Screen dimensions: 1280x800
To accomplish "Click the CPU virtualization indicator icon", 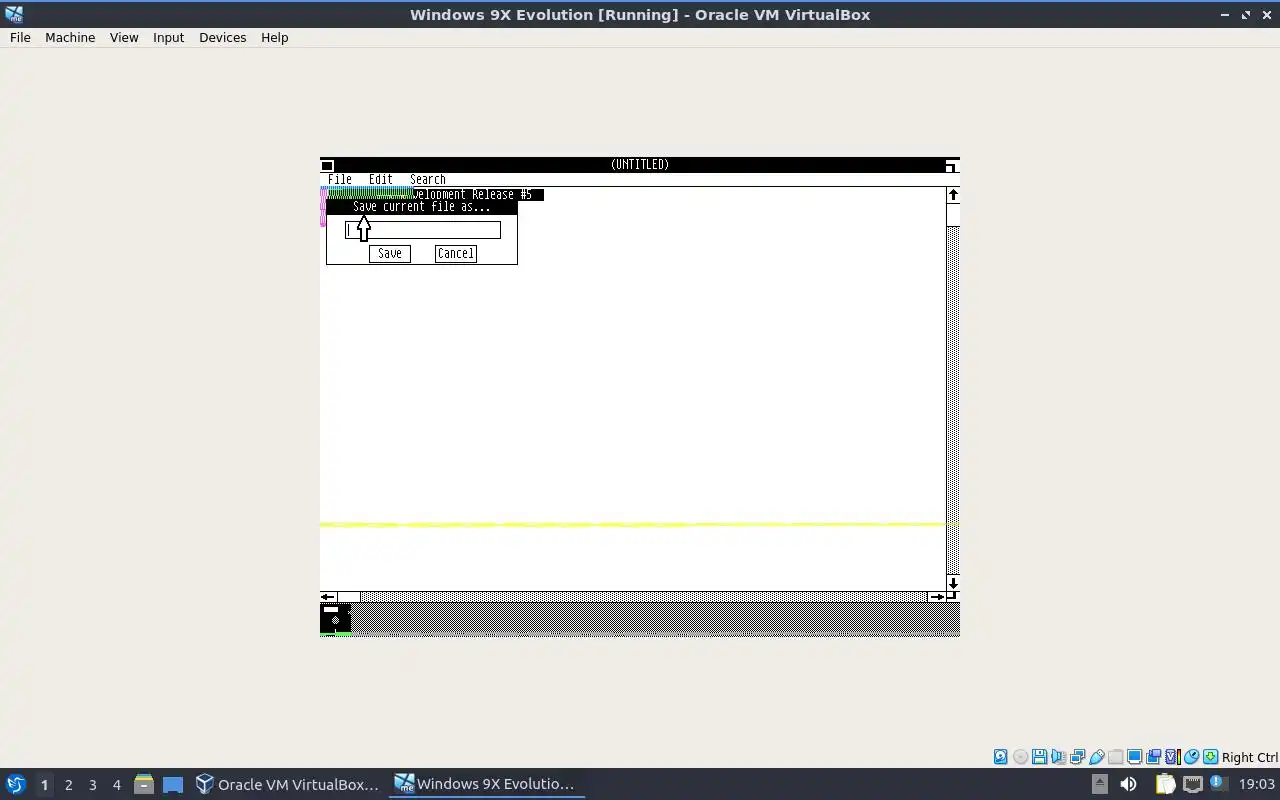I will (1173, 757).
